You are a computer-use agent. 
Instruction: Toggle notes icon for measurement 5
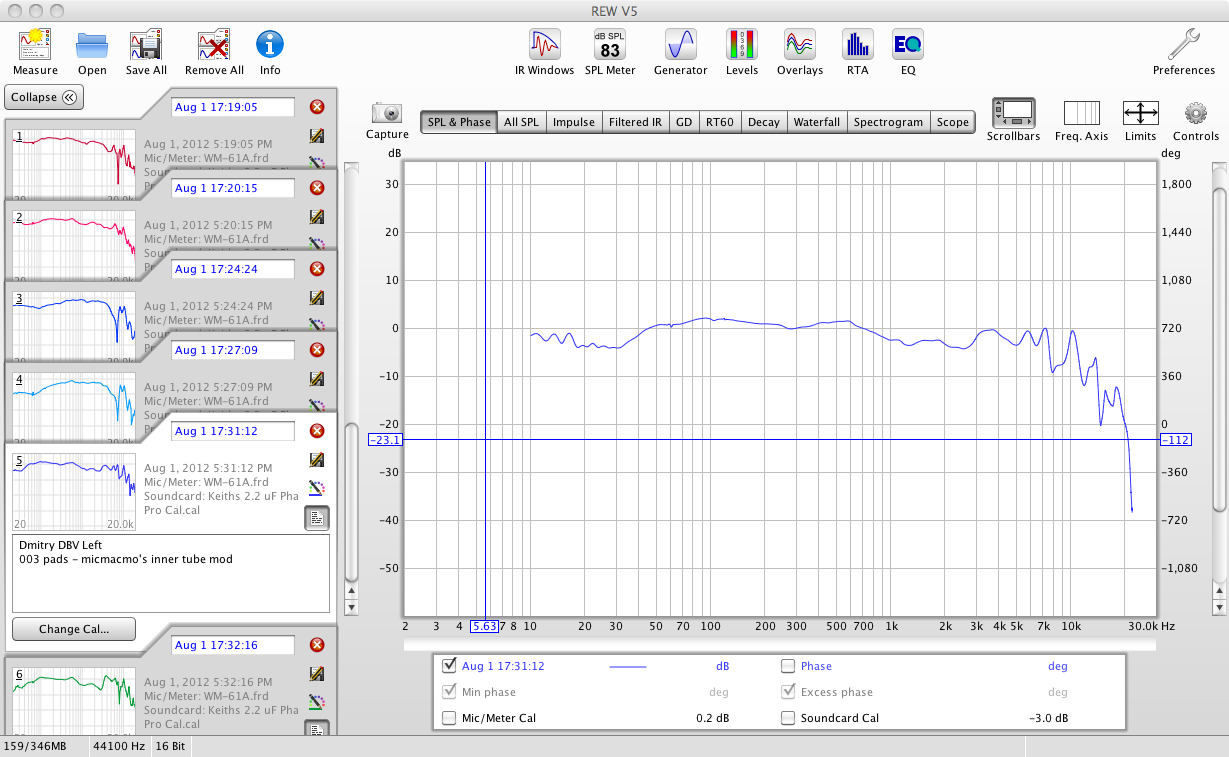tap(316, 518)
